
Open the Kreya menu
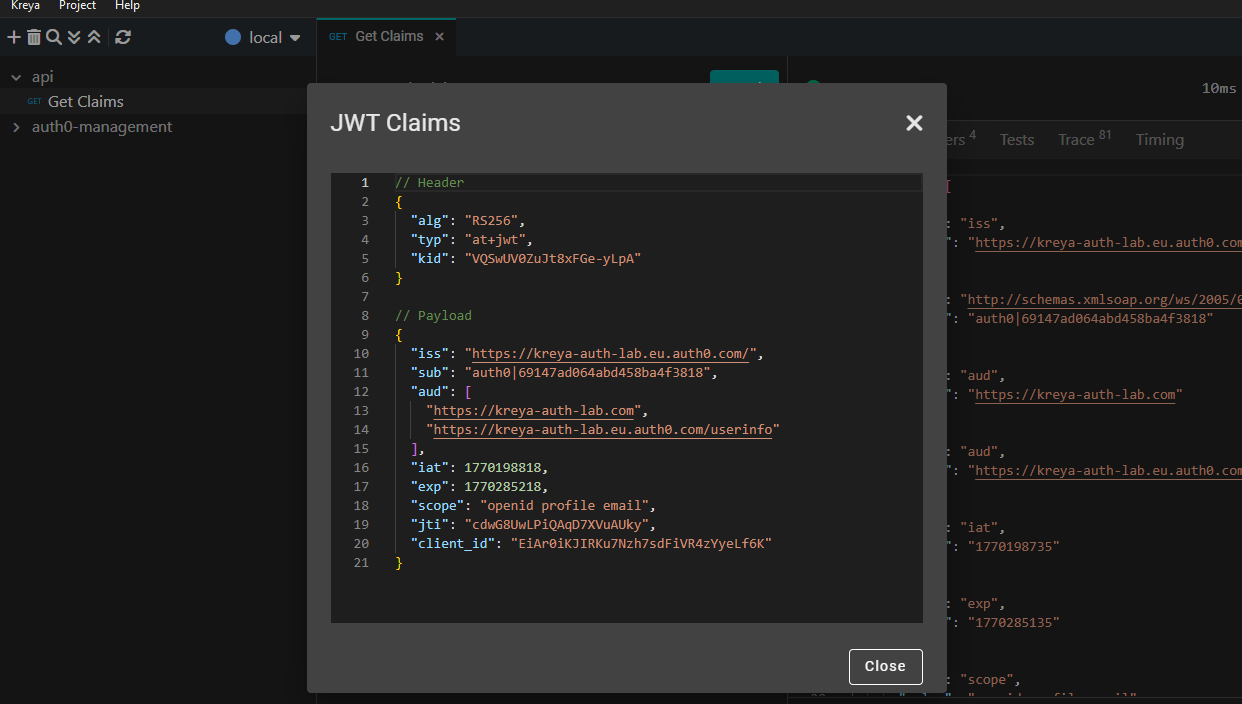(x=25, y=6)
